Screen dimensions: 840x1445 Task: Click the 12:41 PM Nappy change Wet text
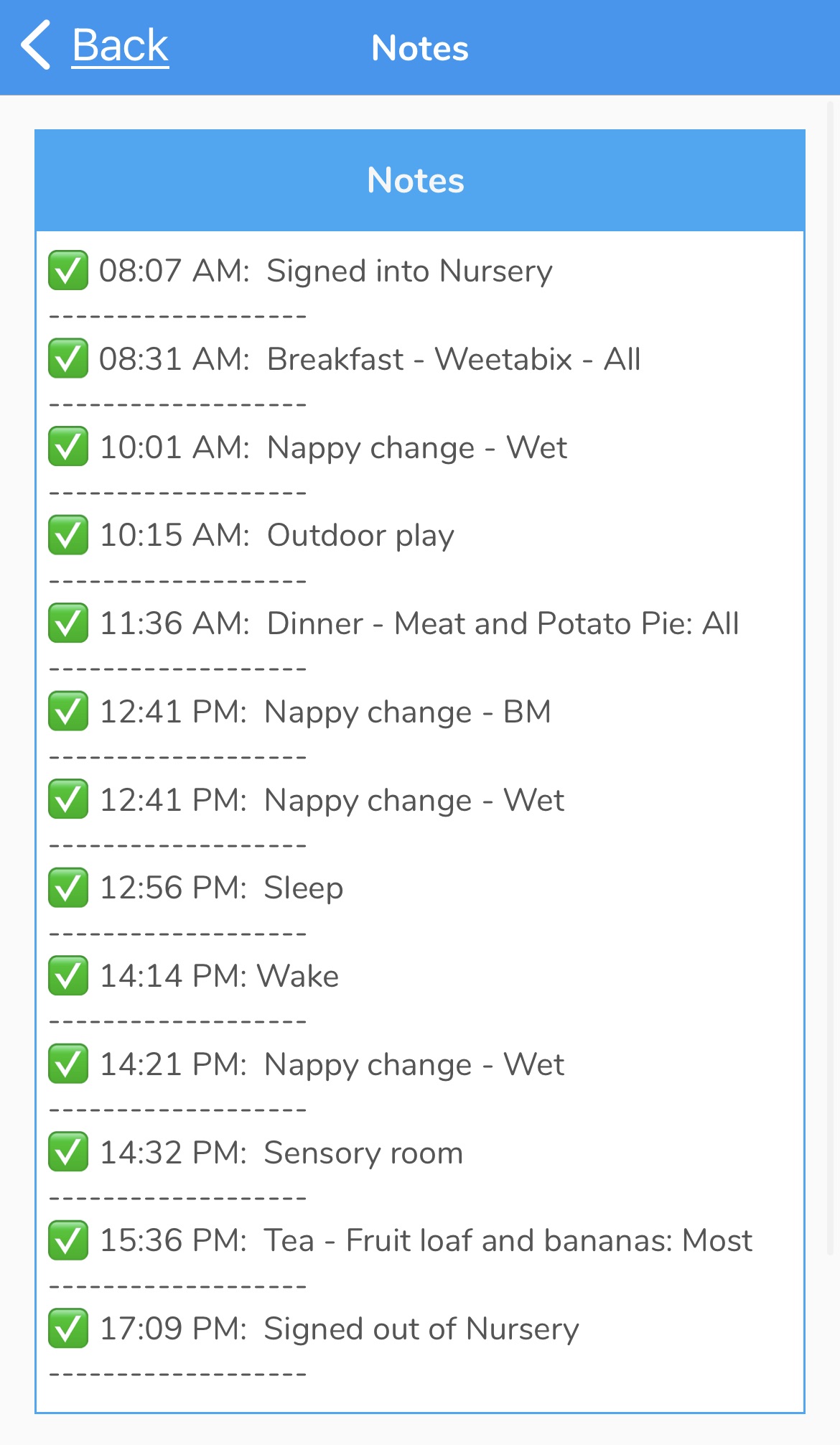pos(332,800)
